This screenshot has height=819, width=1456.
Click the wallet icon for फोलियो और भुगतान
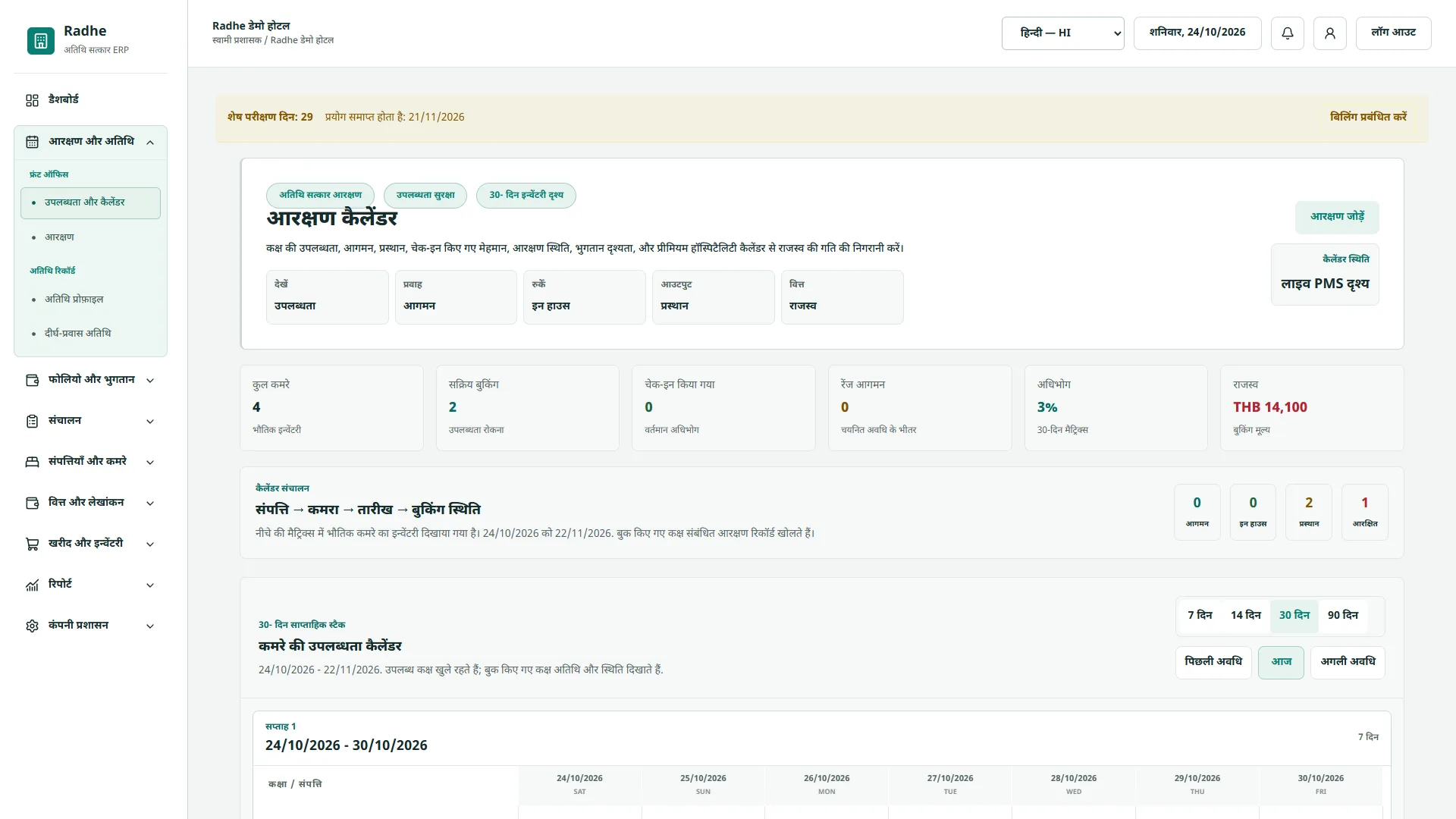click(32, 380)
